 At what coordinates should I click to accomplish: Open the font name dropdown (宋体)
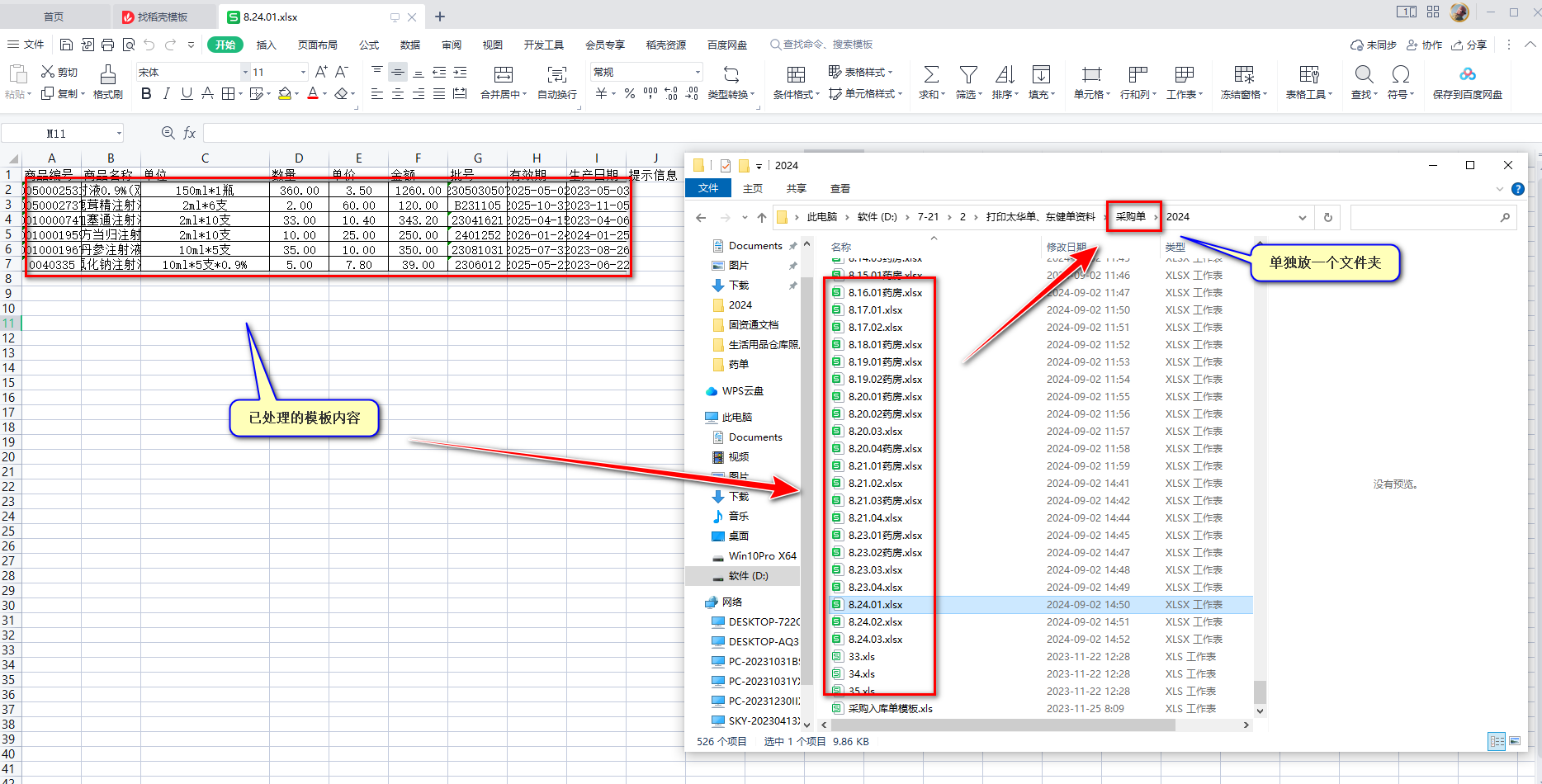(245, 73)
